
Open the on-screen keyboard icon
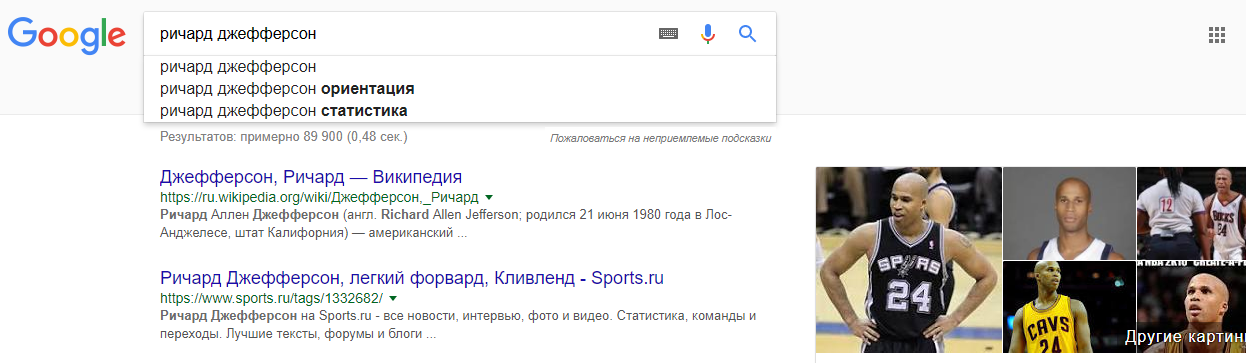tap(668, 34)
